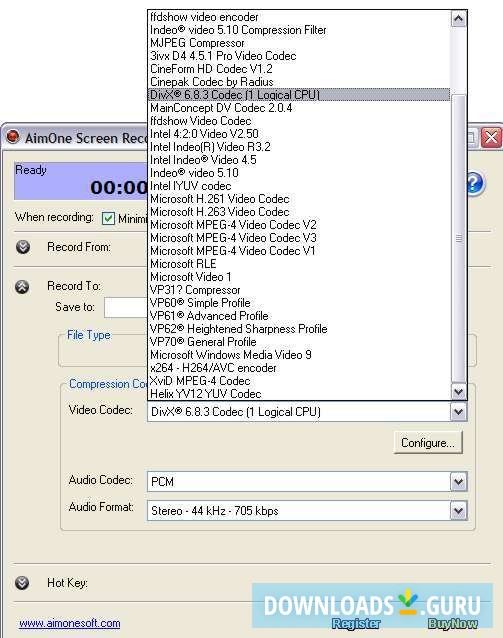Pick Intel Indeo(R) Video R3.2
Viewport: 503px width, 638px height.
(299, 147)
